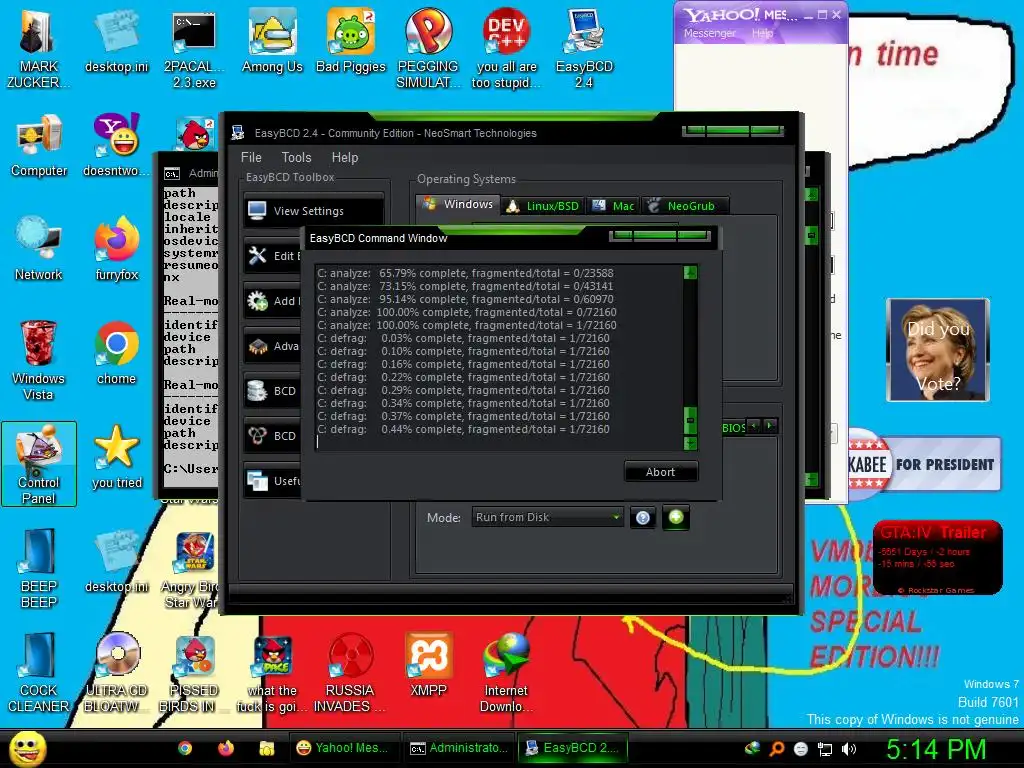Switch to the Mac tab
This screenshot has height=768, width=1024.
pos(613,206)
